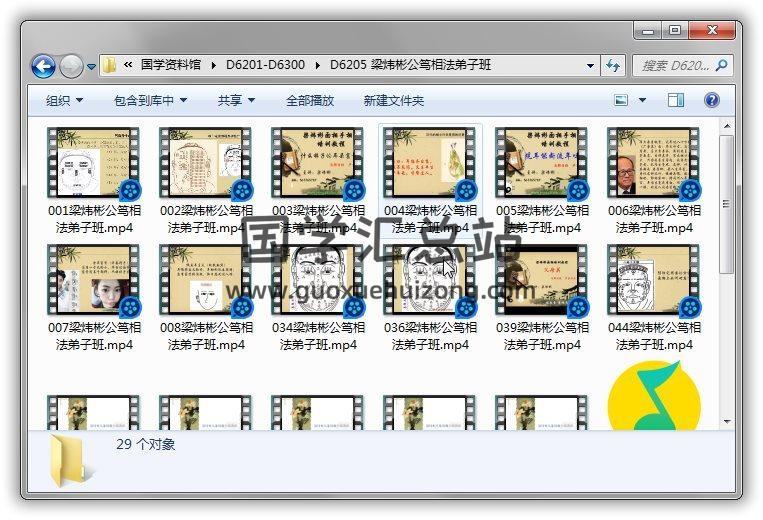Maximize the Explorer window
Viewport: 763px width, 520px height.
point(675,31)
